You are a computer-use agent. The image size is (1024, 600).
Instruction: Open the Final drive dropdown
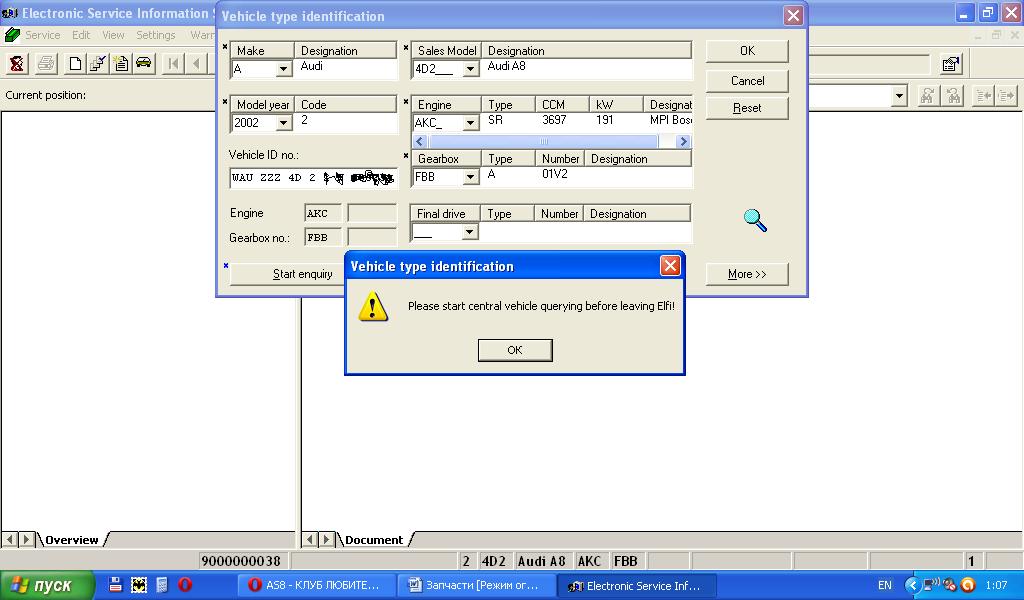(x=470, y=232)
